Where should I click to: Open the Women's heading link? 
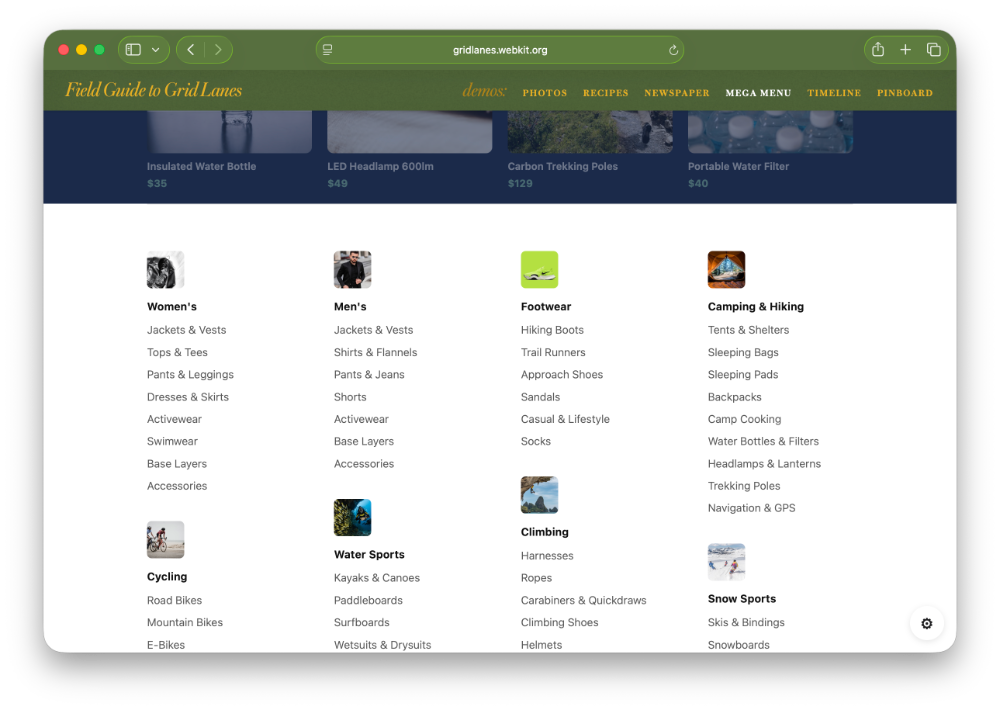point(172,307)
